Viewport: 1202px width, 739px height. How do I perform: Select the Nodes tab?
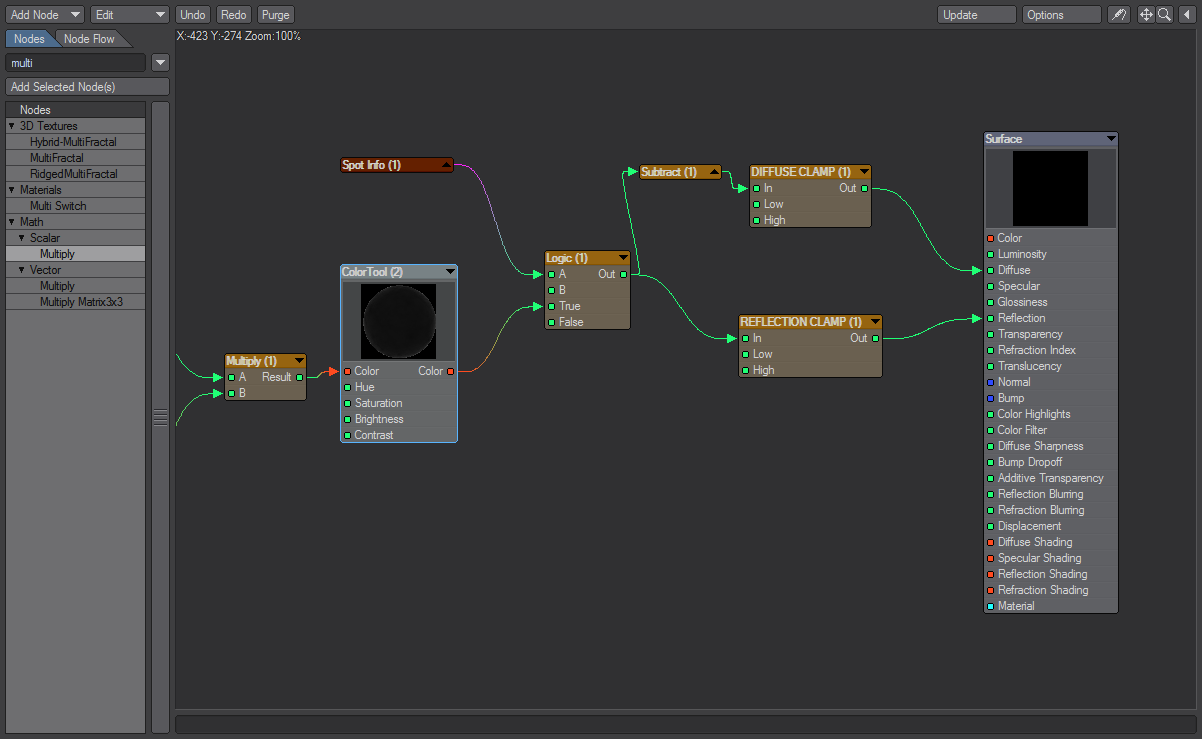pyautogui.click(x=29, y=39)
